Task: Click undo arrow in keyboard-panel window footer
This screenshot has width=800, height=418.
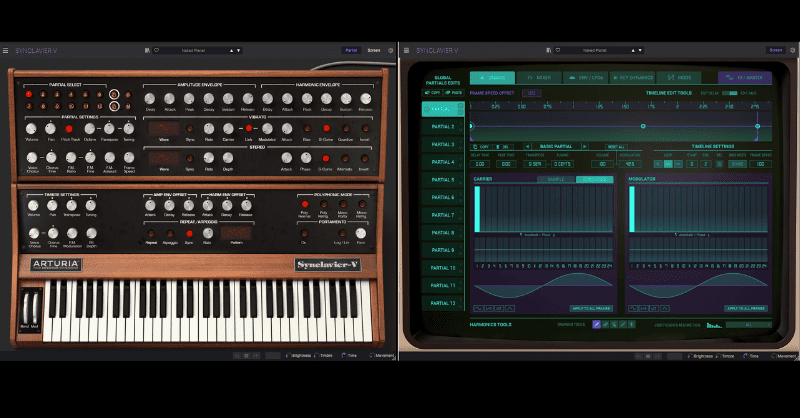Action: 237,356
